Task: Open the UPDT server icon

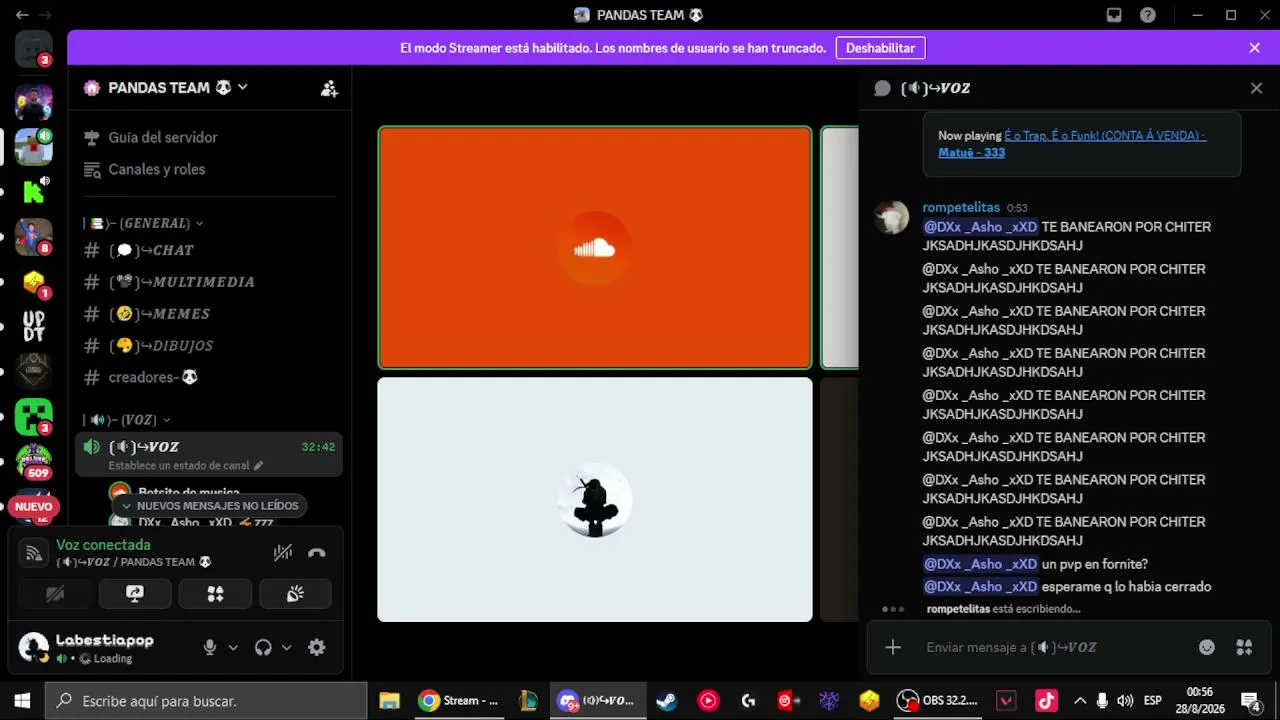Action: point(33,326)
